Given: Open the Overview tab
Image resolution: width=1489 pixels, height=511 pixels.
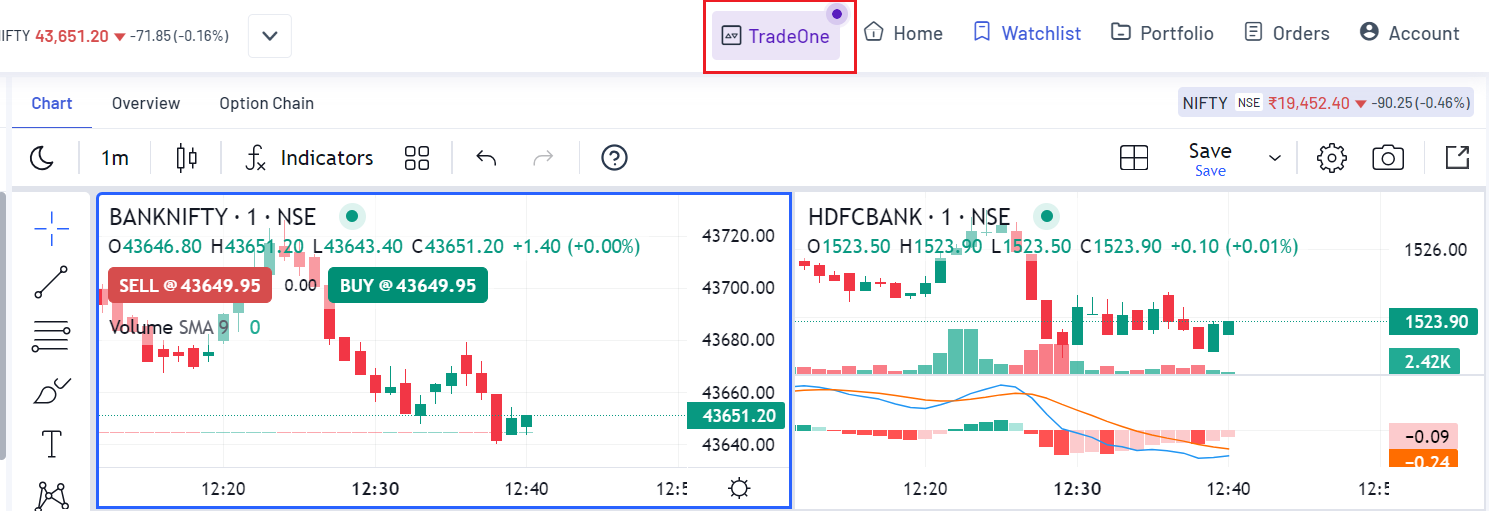Looking at the screenshot, I should 146,103.
